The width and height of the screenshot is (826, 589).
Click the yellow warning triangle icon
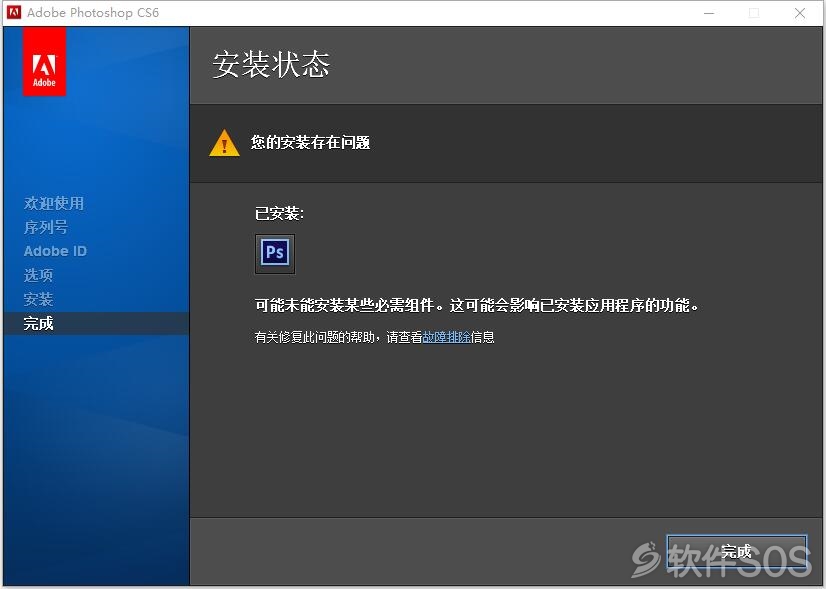(x=224, y=143)
